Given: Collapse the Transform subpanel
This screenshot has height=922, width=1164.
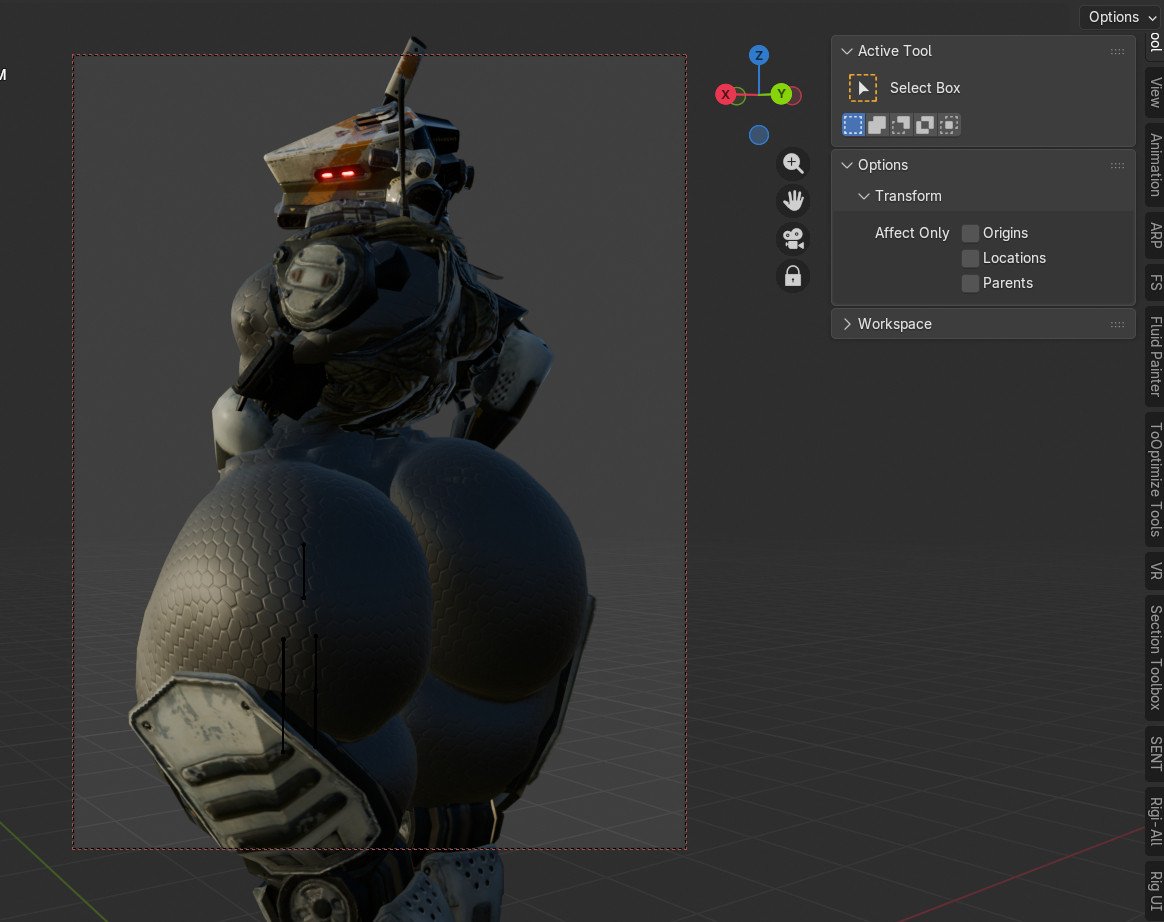Looking at the screenshot, I should [x=863, y=196].
